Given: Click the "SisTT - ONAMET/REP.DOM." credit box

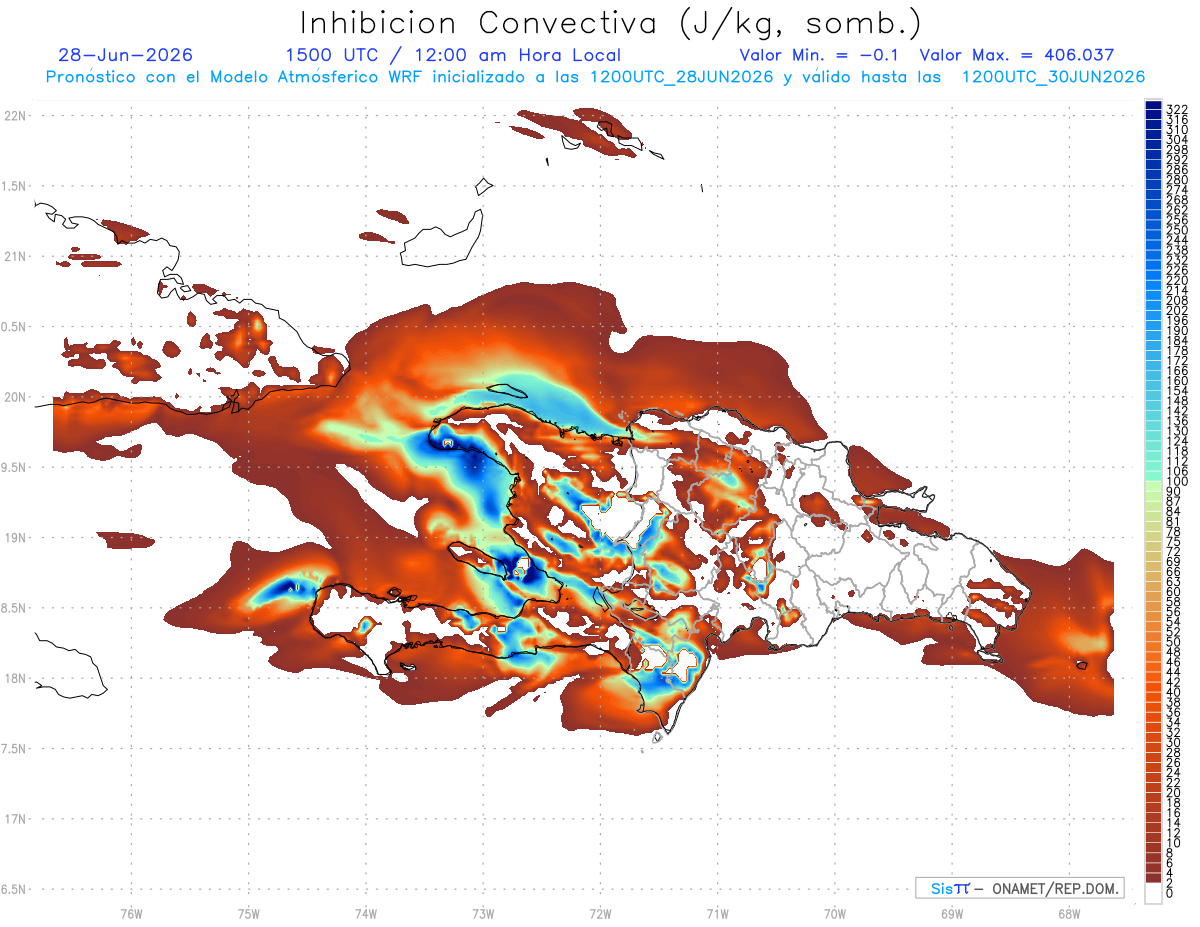Looking at the screenshot, I should tap(1020, 888).
